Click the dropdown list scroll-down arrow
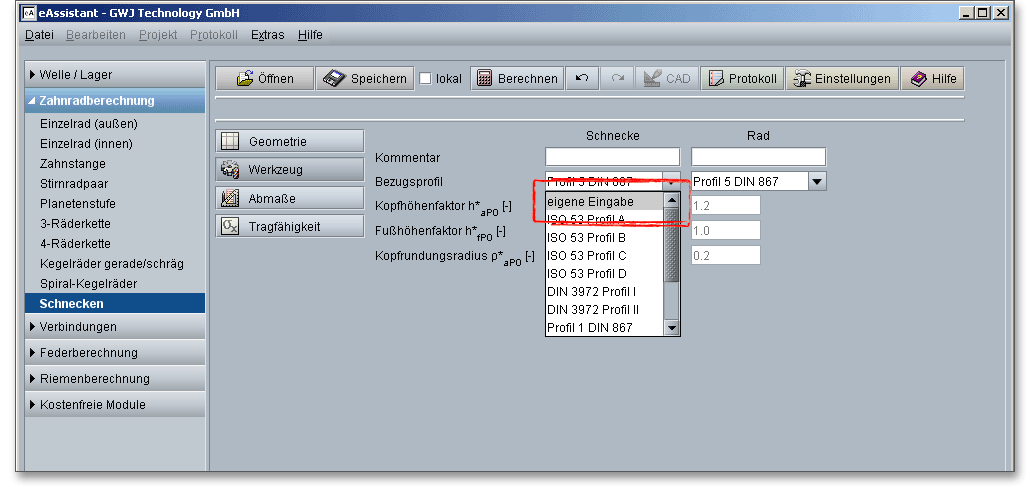The width and height of the screenshot is (1030, 487). [672, 328]
